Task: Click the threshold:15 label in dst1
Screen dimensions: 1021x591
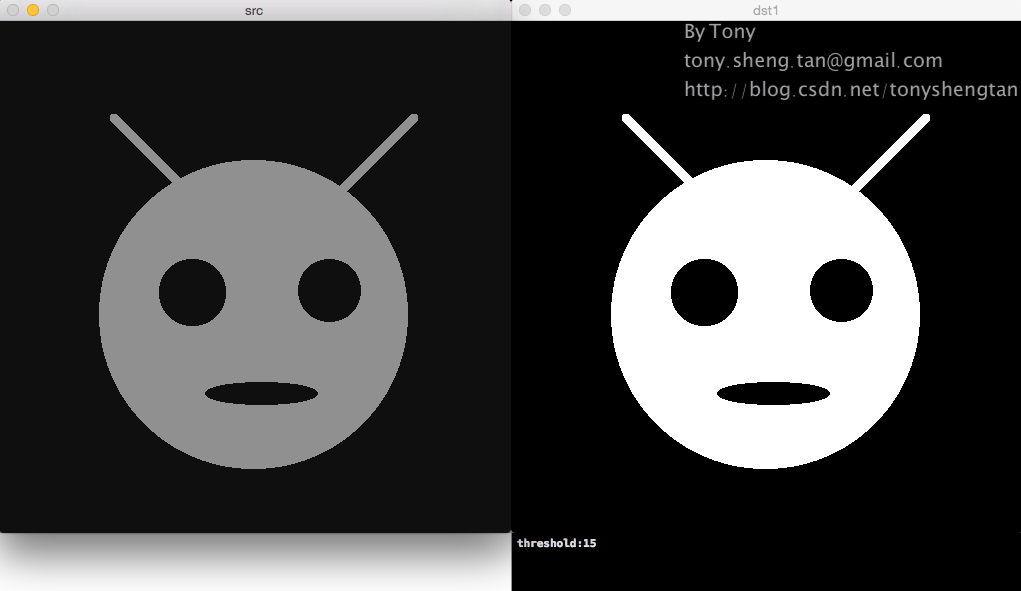Action: tap(557, 543)
